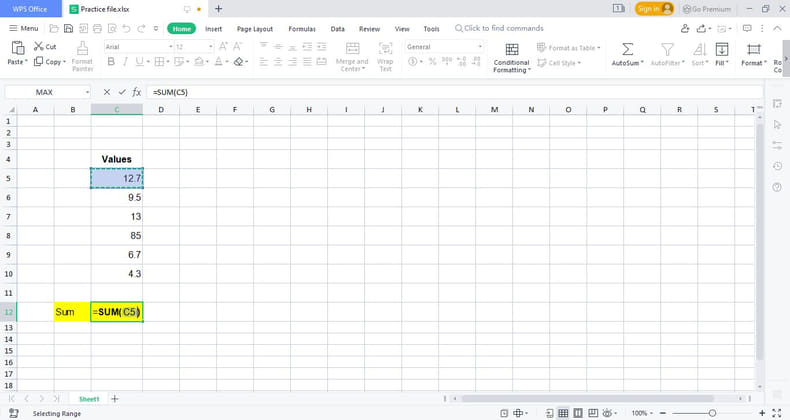Click the Print icon

pyautogui.click(x=97, y=28)
